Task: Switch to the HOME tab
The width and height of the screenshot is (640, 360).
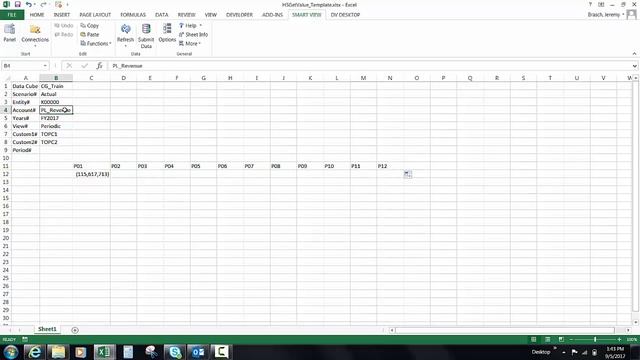Action: [37, 15]
